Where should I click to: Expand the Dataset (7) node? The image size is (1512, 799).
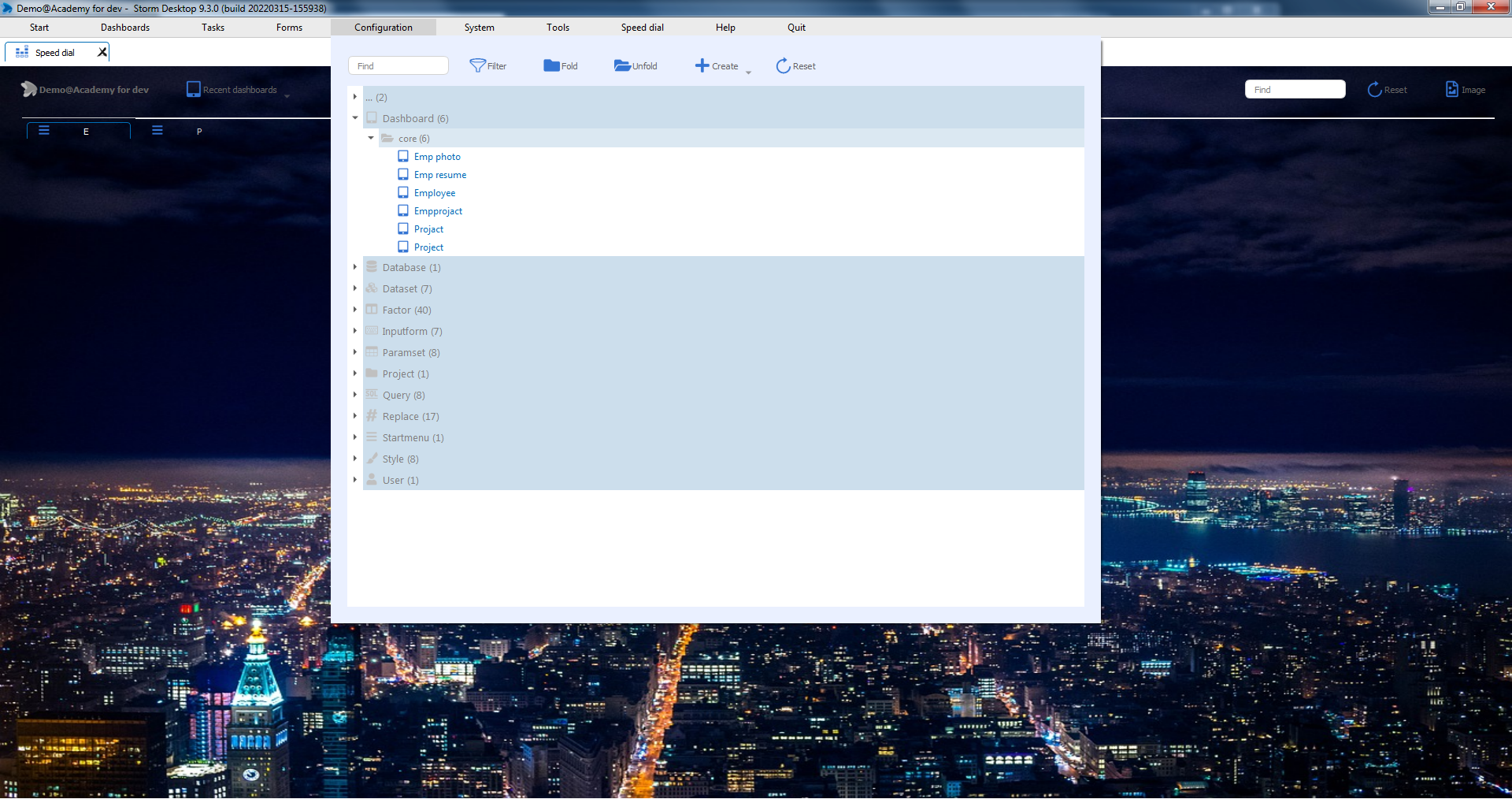point(355,288)
